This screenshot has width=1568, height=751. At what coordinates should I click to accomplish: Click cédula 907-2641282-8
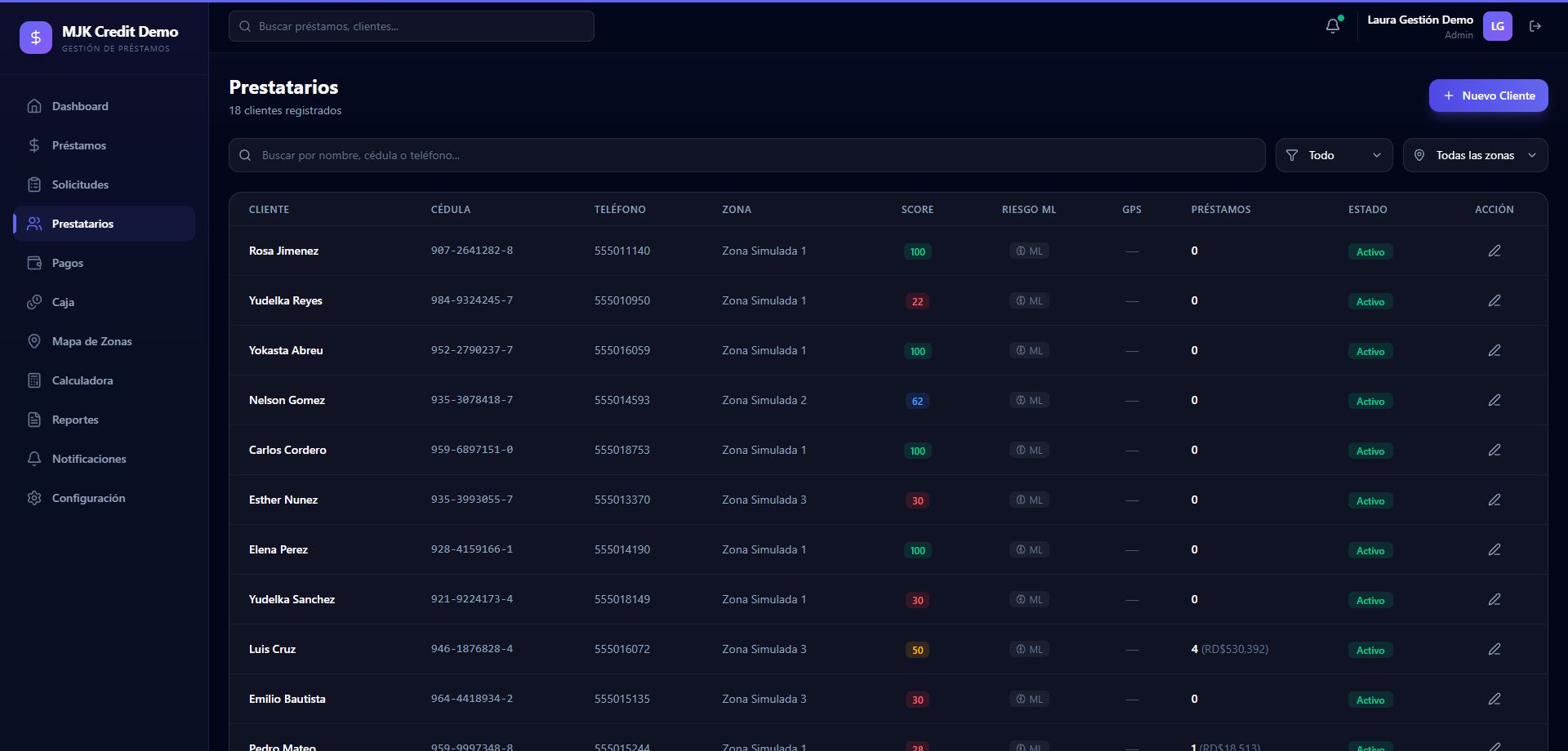click(x=472, y=251)
